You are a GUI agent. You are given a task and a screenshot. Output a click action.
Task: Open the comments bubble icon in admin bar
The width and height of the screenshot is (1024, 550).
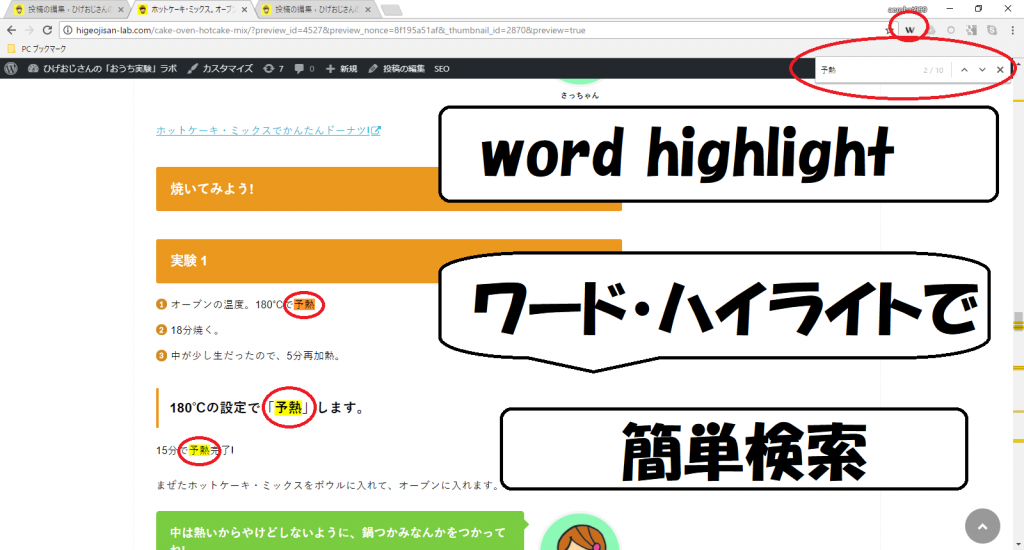304,69
